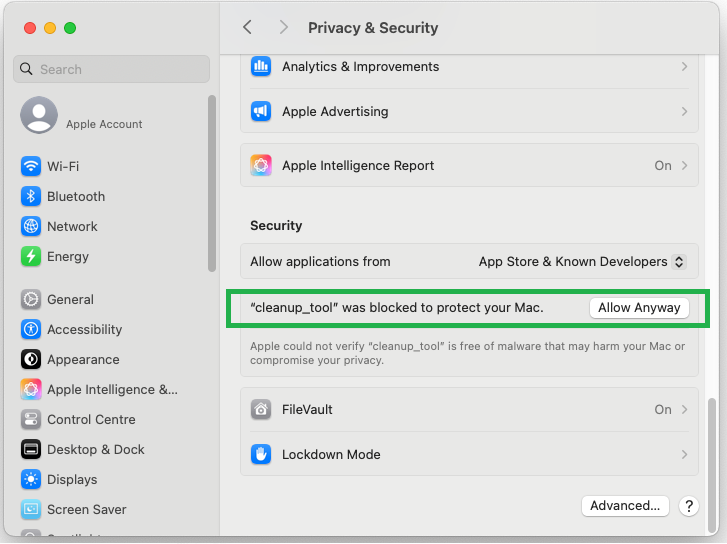Click the main pane scrollbar thumb
The image size is (727, 544).
click(713, 466)
